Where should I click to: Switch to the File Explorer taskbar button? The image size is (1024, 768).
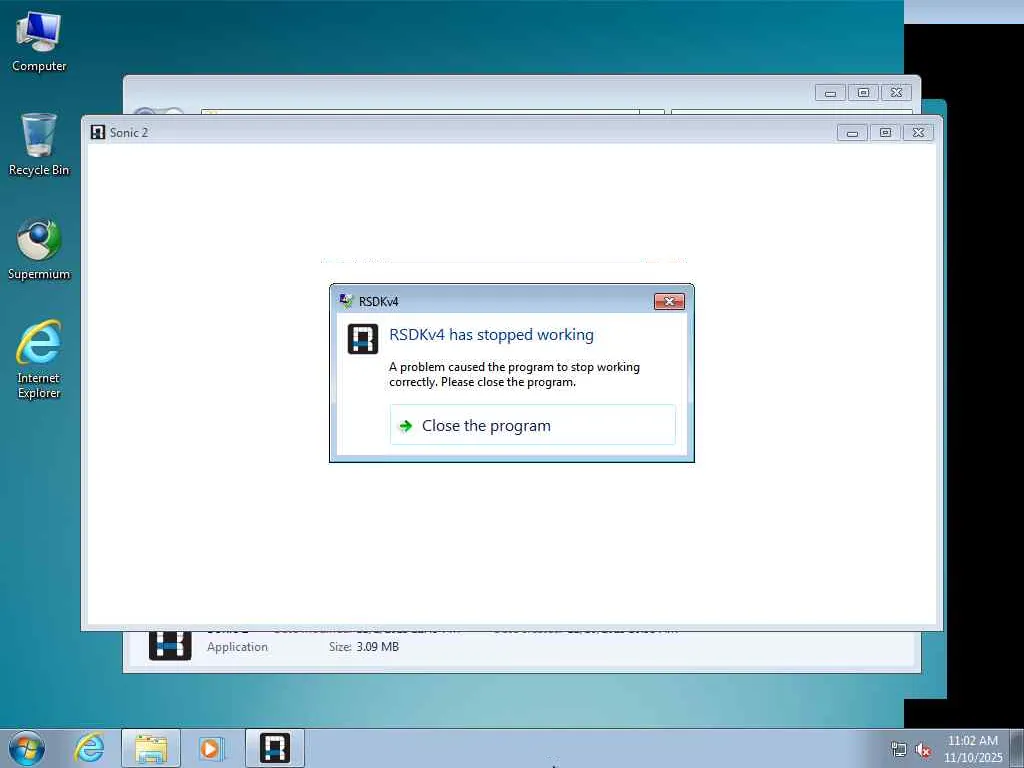[151, 748]
